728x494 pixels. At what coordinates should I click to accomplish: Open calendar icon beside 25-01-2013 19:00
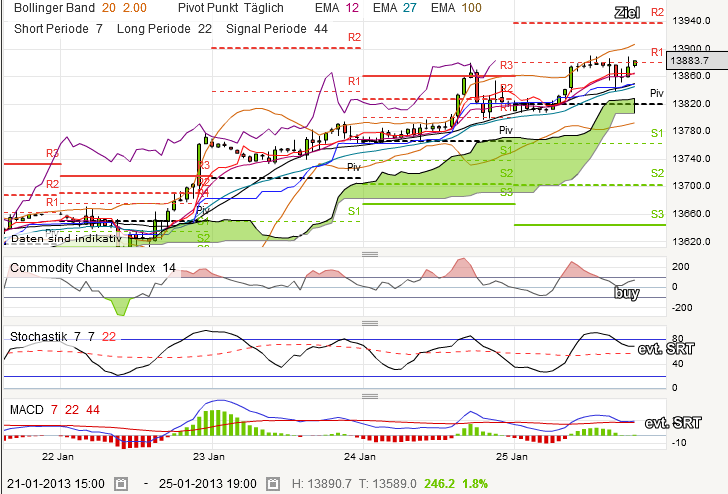point(273,484)
